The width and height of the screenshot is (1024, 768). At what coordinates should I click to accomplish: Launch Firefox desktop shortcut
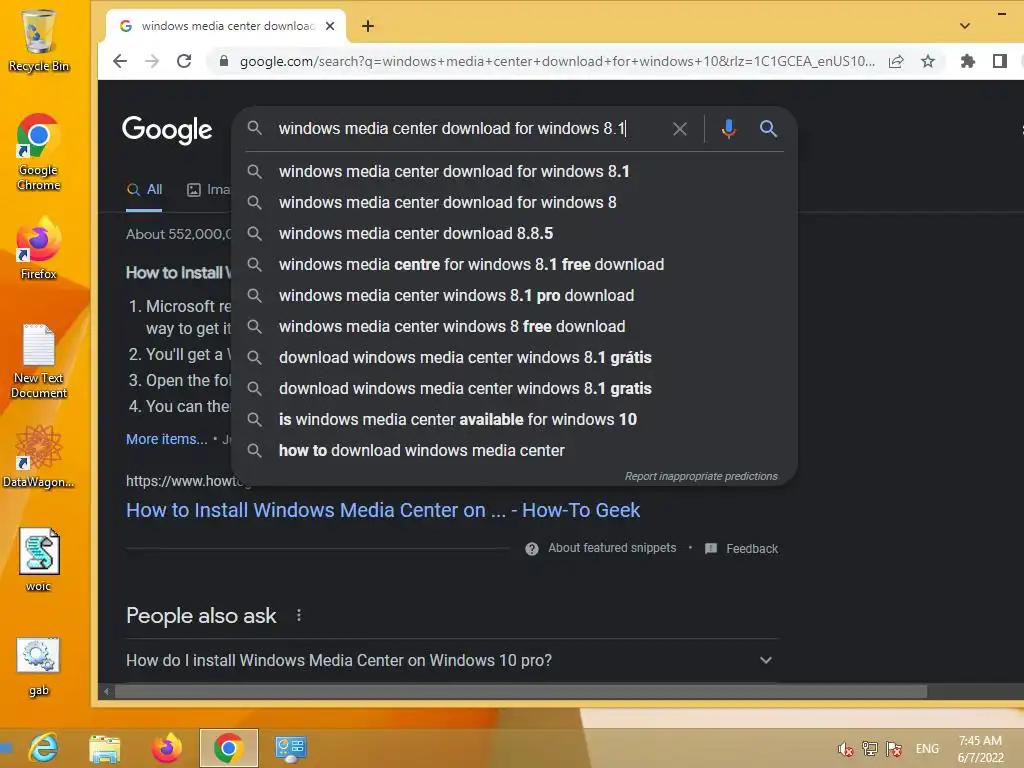point(39,249)
